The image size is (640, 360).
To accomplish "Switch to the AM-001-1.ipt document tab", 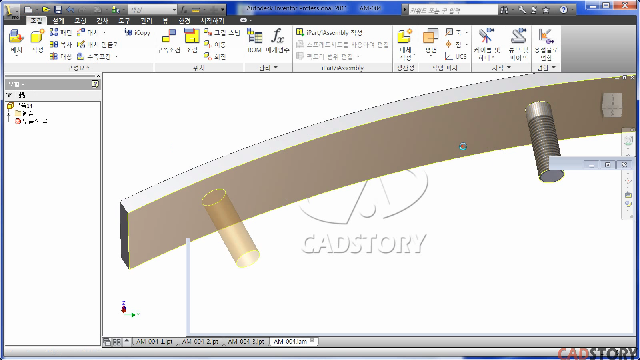I will (154, 342).
